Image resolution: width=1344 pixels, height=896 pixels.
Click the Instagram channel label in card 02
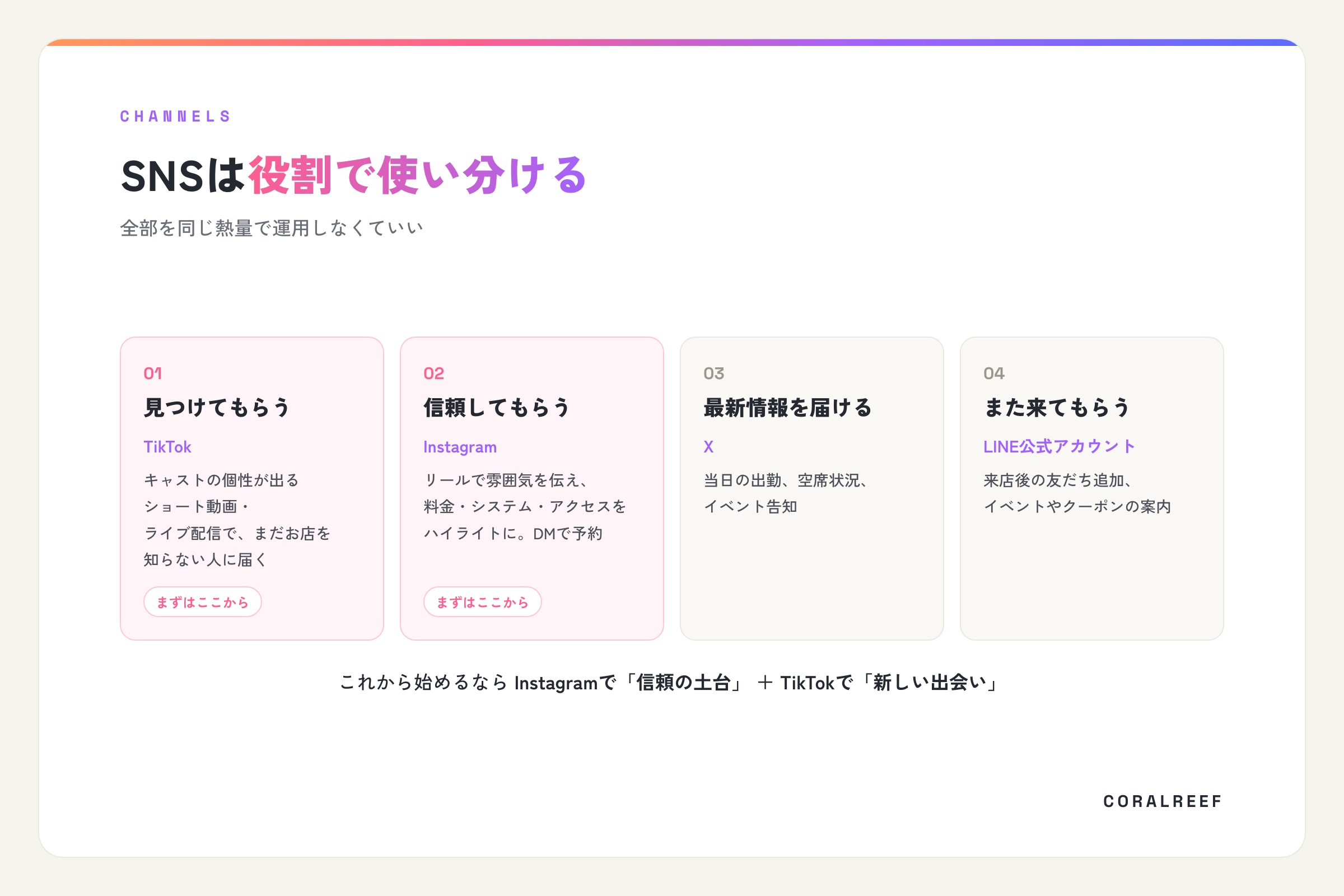point(460,447)
